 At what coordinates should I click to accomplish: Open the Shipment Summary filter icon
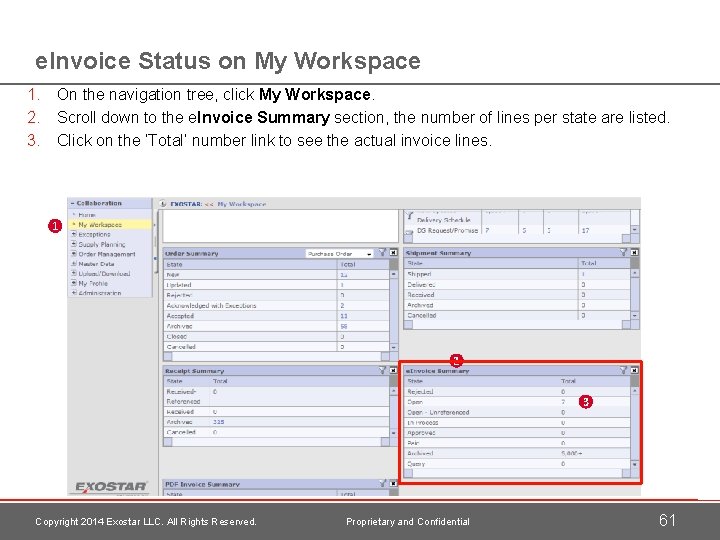click(x=623, y=252)
